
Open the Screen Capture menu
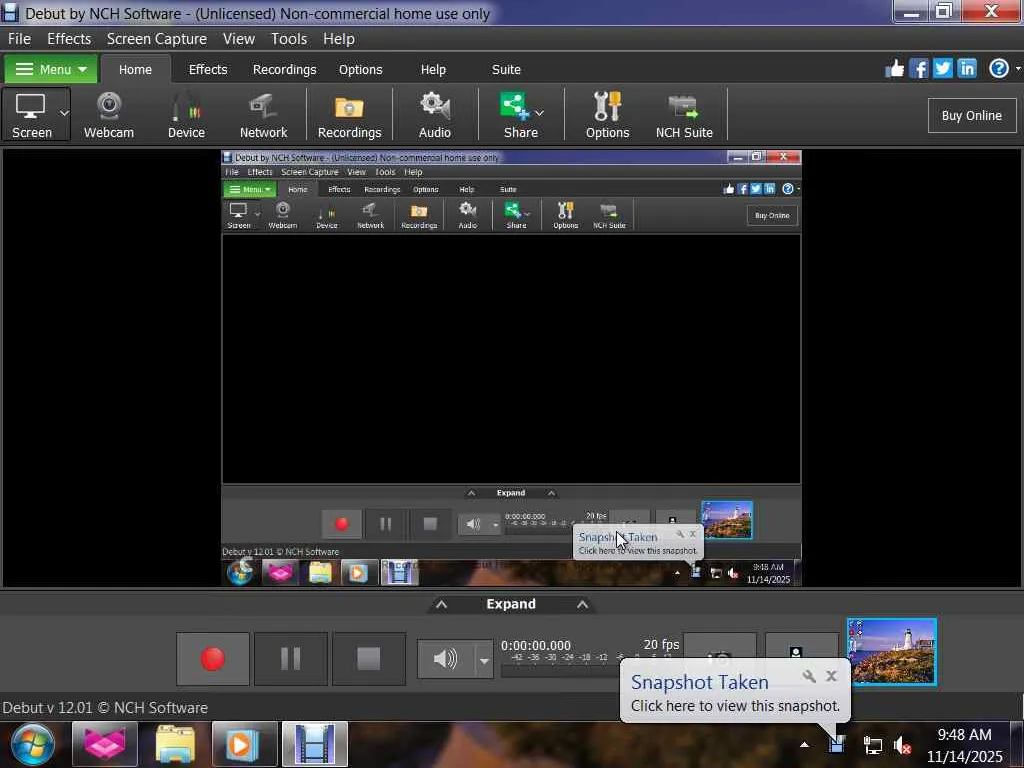pos(157,38)
